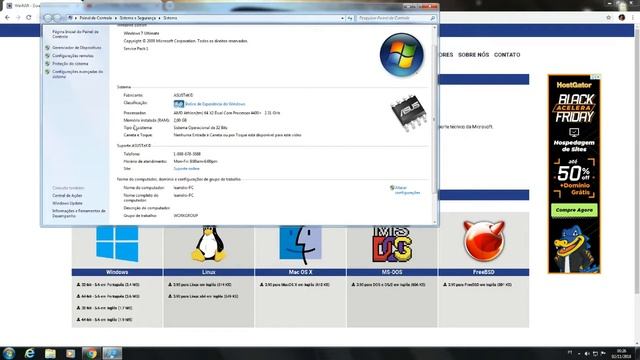Open Central de Ações link
This screenshot has width=640, height=360.
[67, 196]
